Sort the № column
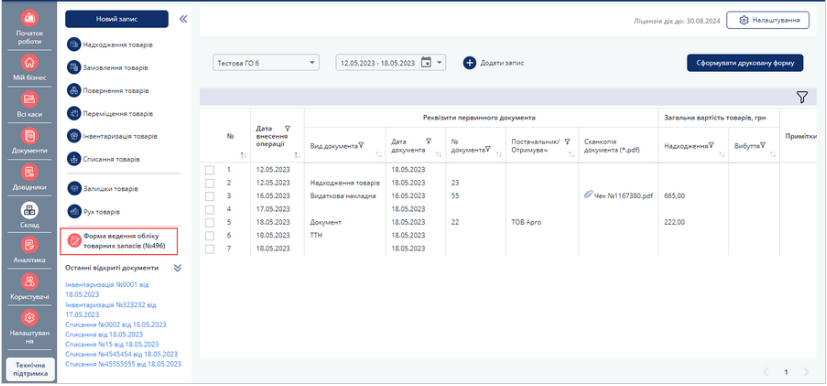 pyautogui.click(x=243, y=155)
